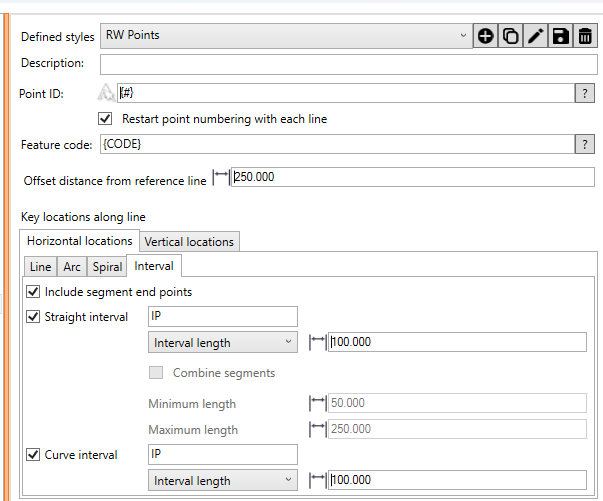Screen dimensions: 603x501
Task: Expand Straight interval's Interval length dropdown
Action: coord(222,343)
